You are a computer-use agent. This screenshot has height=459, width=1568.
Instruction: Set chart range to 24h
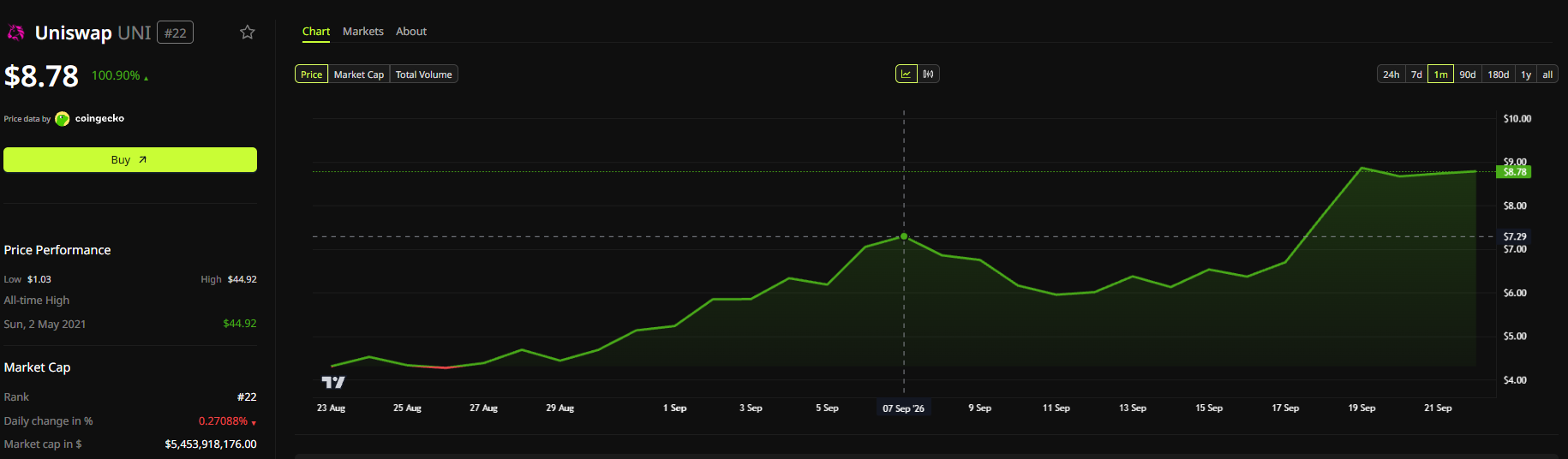(1391, 75)
